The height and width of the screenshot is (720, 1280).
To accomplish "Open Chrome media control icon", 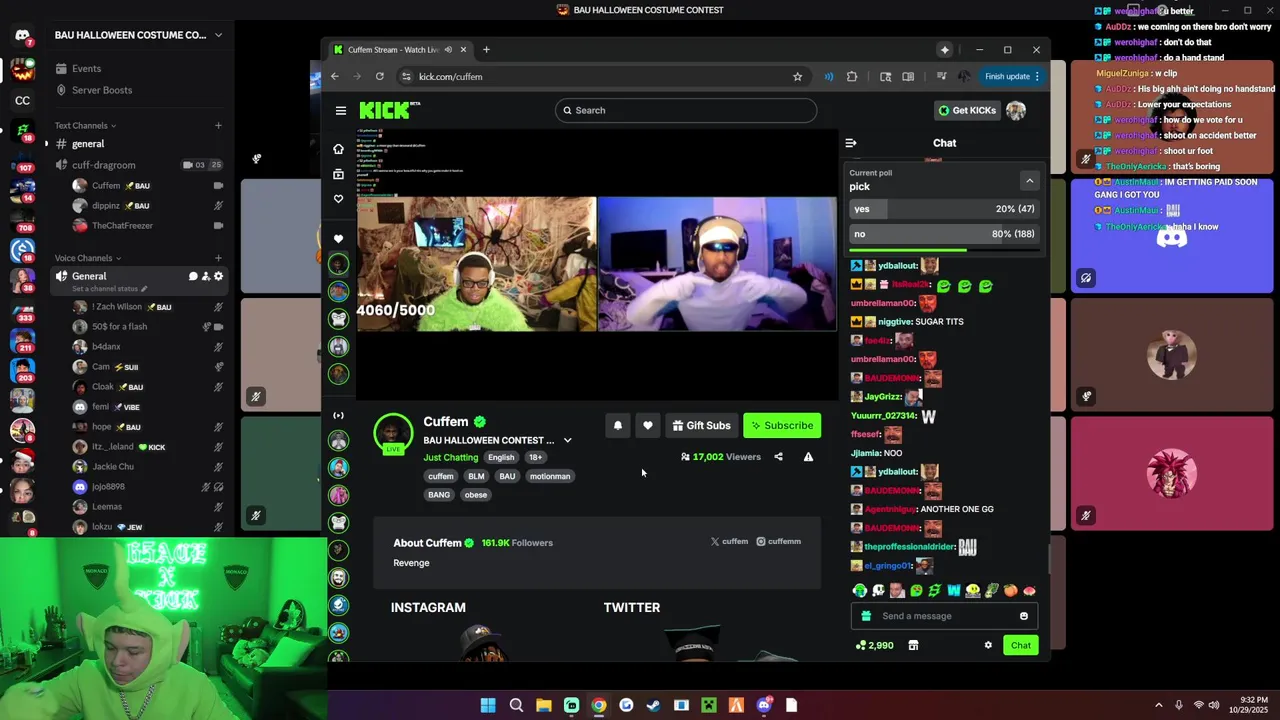I will point(941,77).
